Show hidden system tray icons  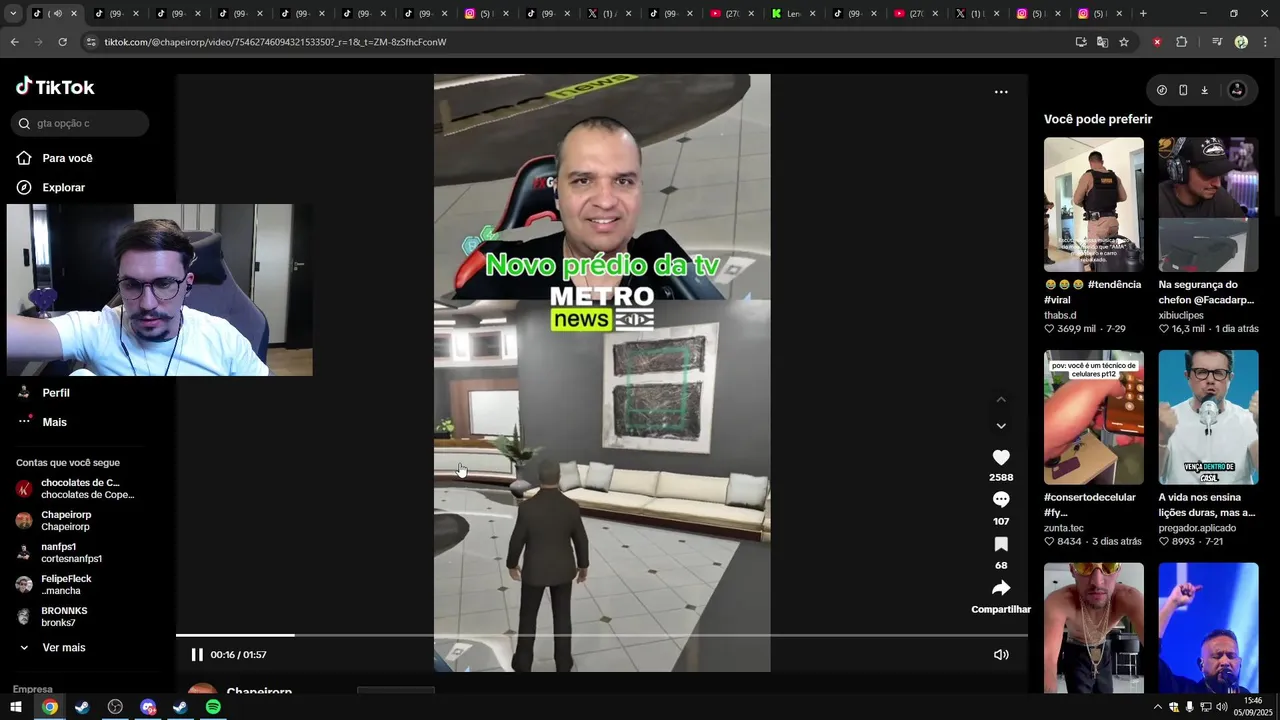[1158, 707]
